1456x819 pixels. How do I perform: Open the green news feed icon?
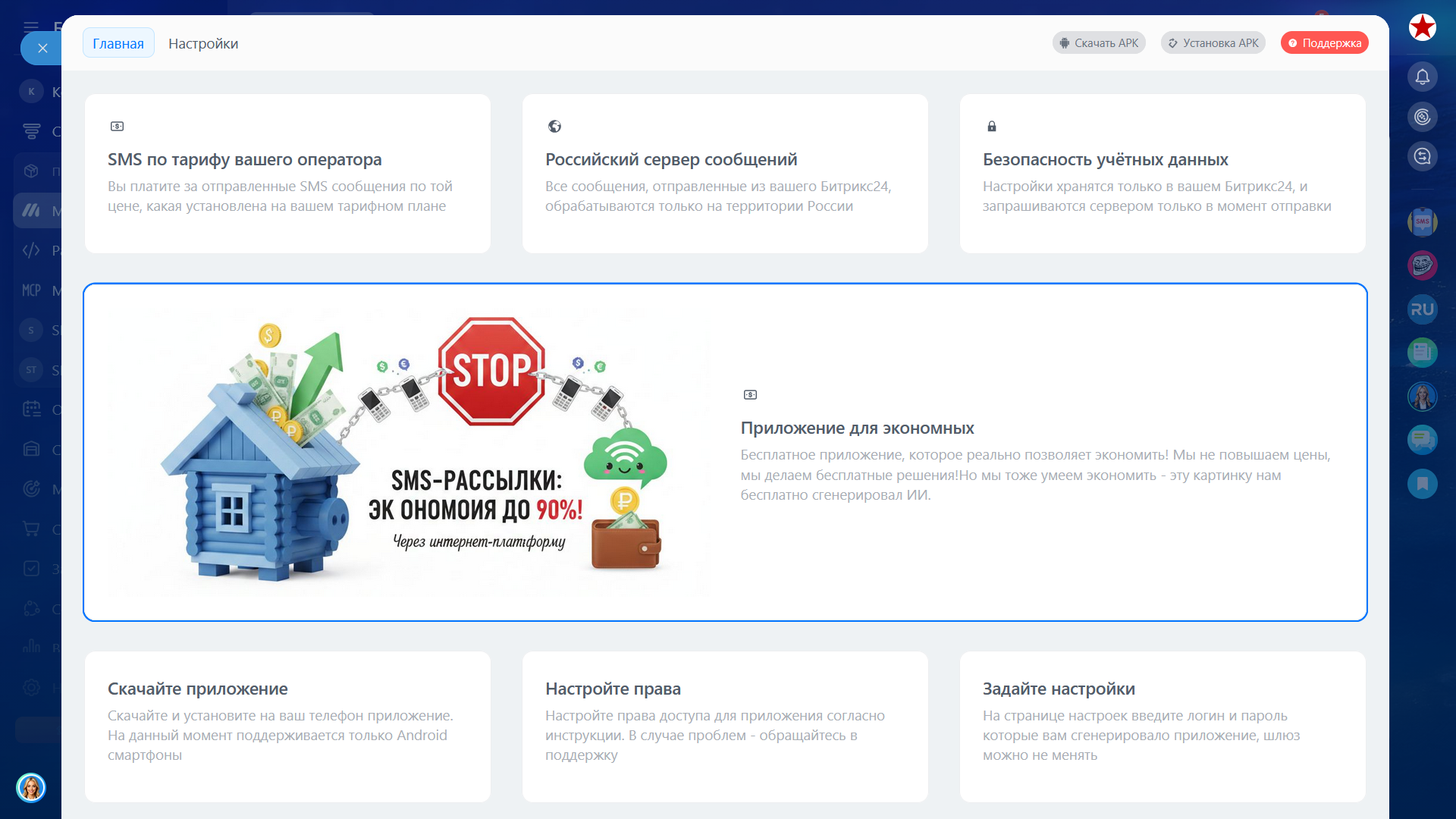1423,353
